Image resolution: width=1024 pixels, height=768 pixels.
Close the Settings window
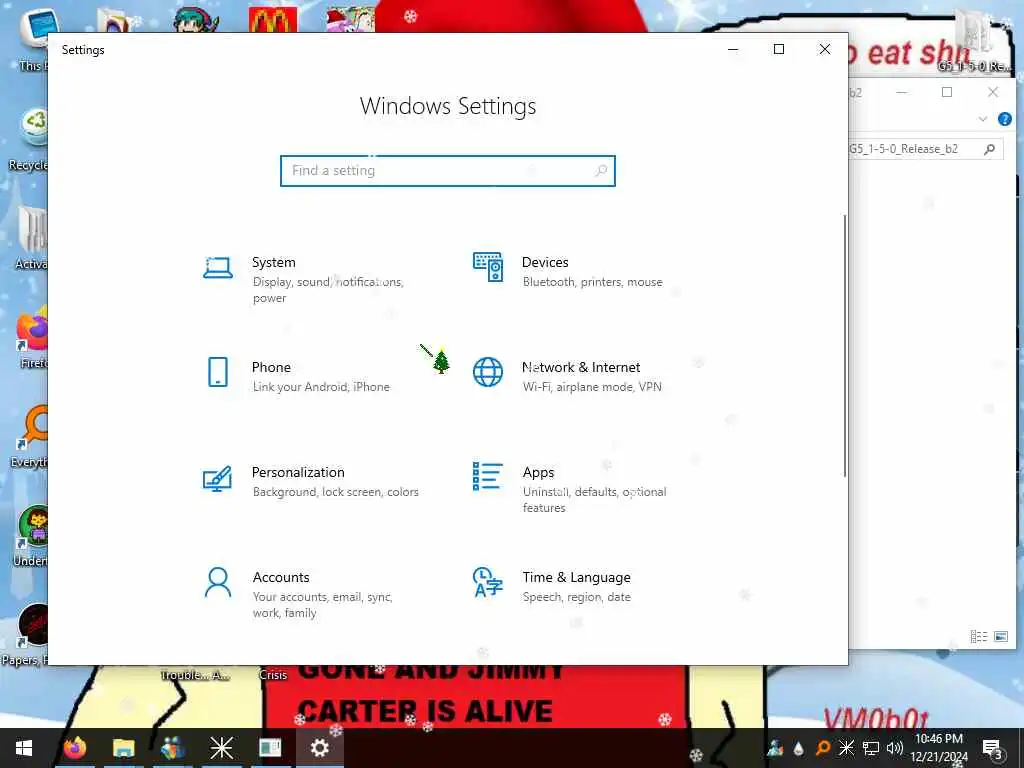[825, 50]
